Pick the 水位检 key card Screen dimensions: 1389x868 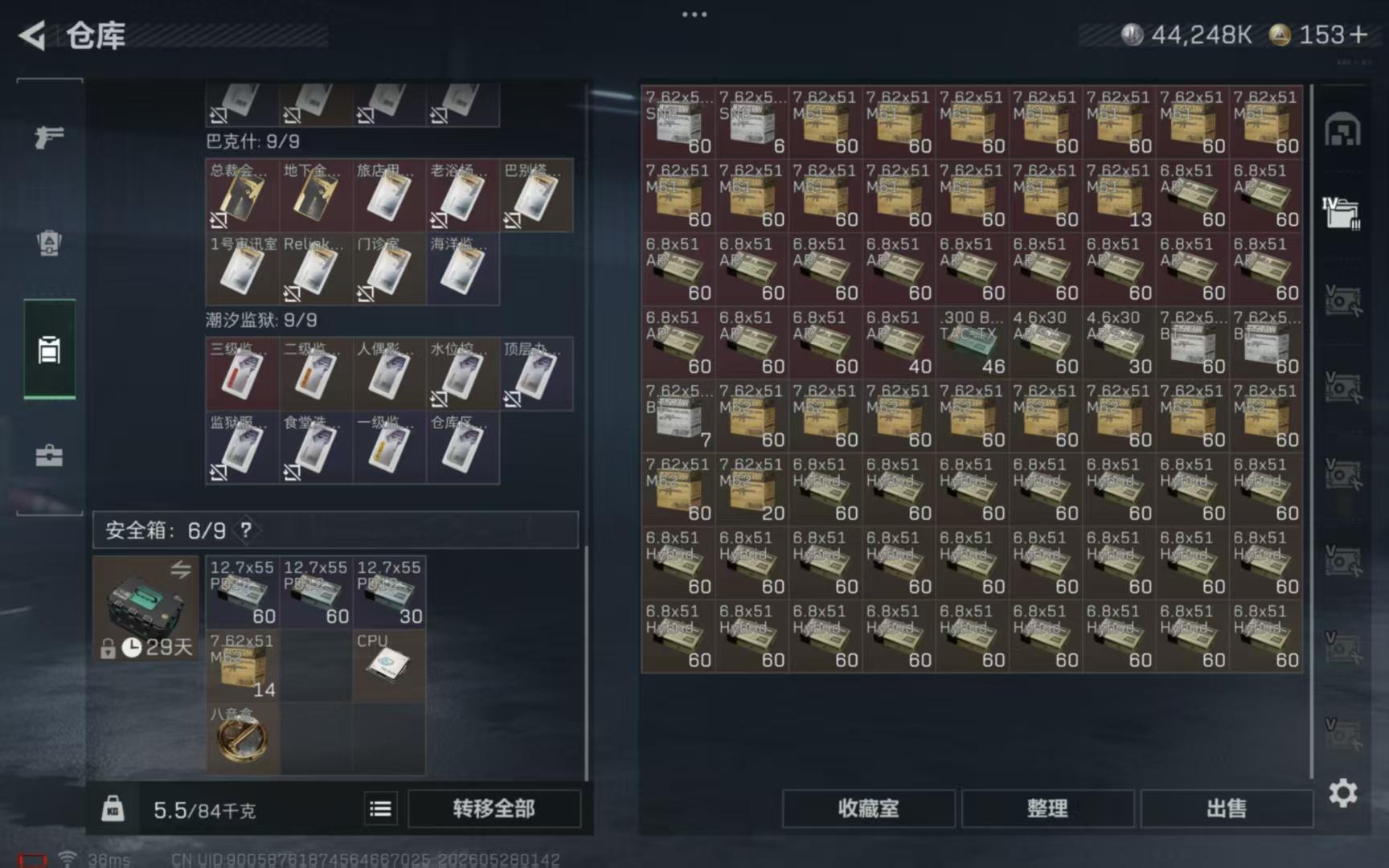point(462,374)
